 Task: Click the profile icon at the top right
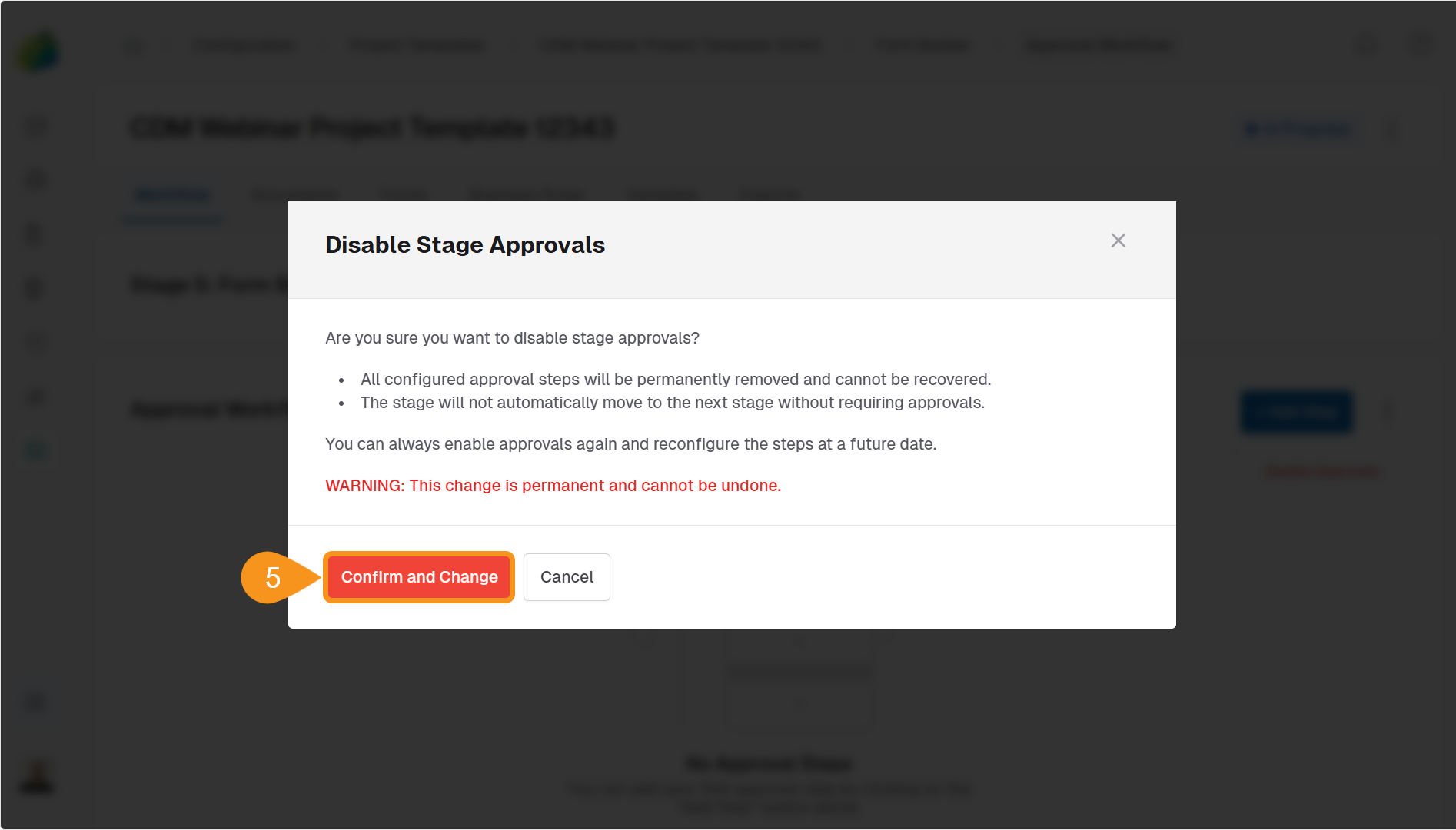[x=1419, y=45]
